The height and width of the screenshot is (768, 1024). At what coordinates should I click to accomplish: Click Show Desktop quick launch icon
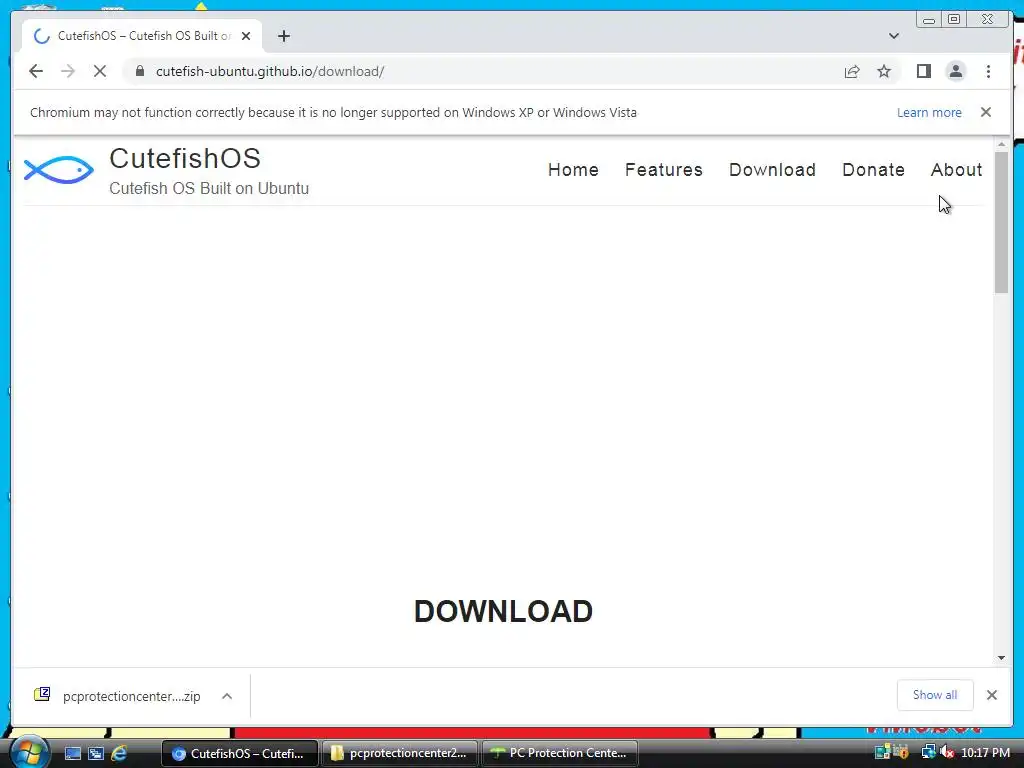tap(72, 754)
